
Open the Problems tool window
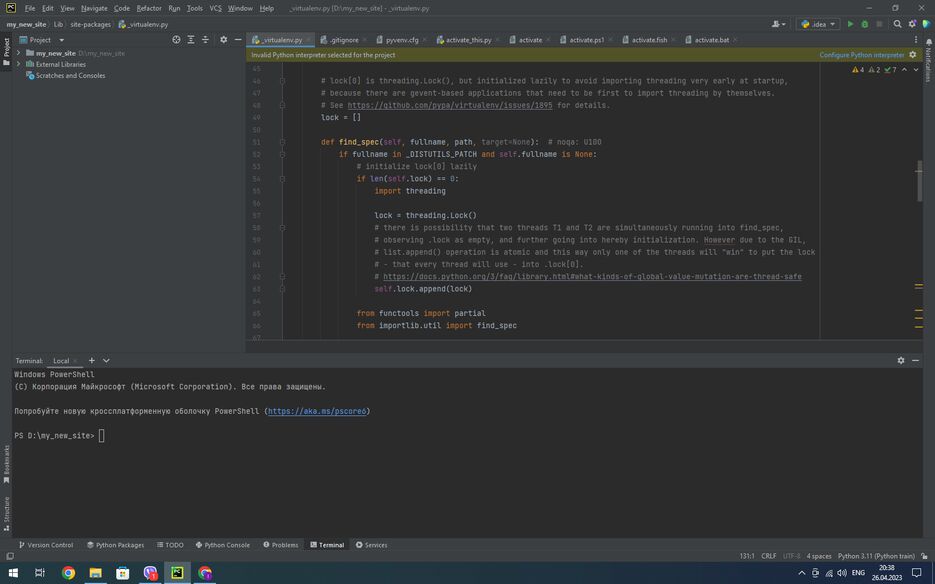281,545
